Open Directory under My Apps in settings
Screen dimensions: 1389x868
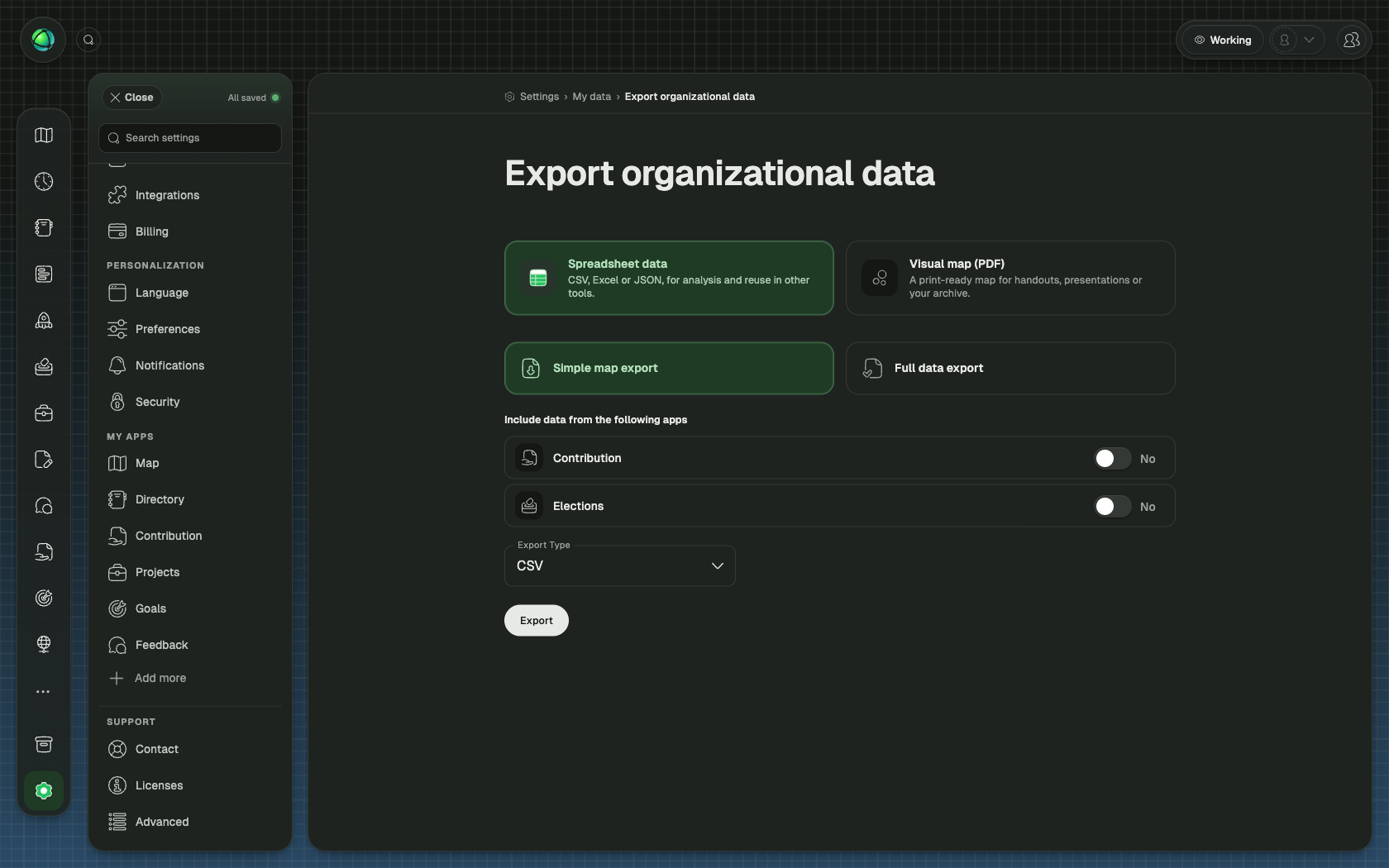190,499
